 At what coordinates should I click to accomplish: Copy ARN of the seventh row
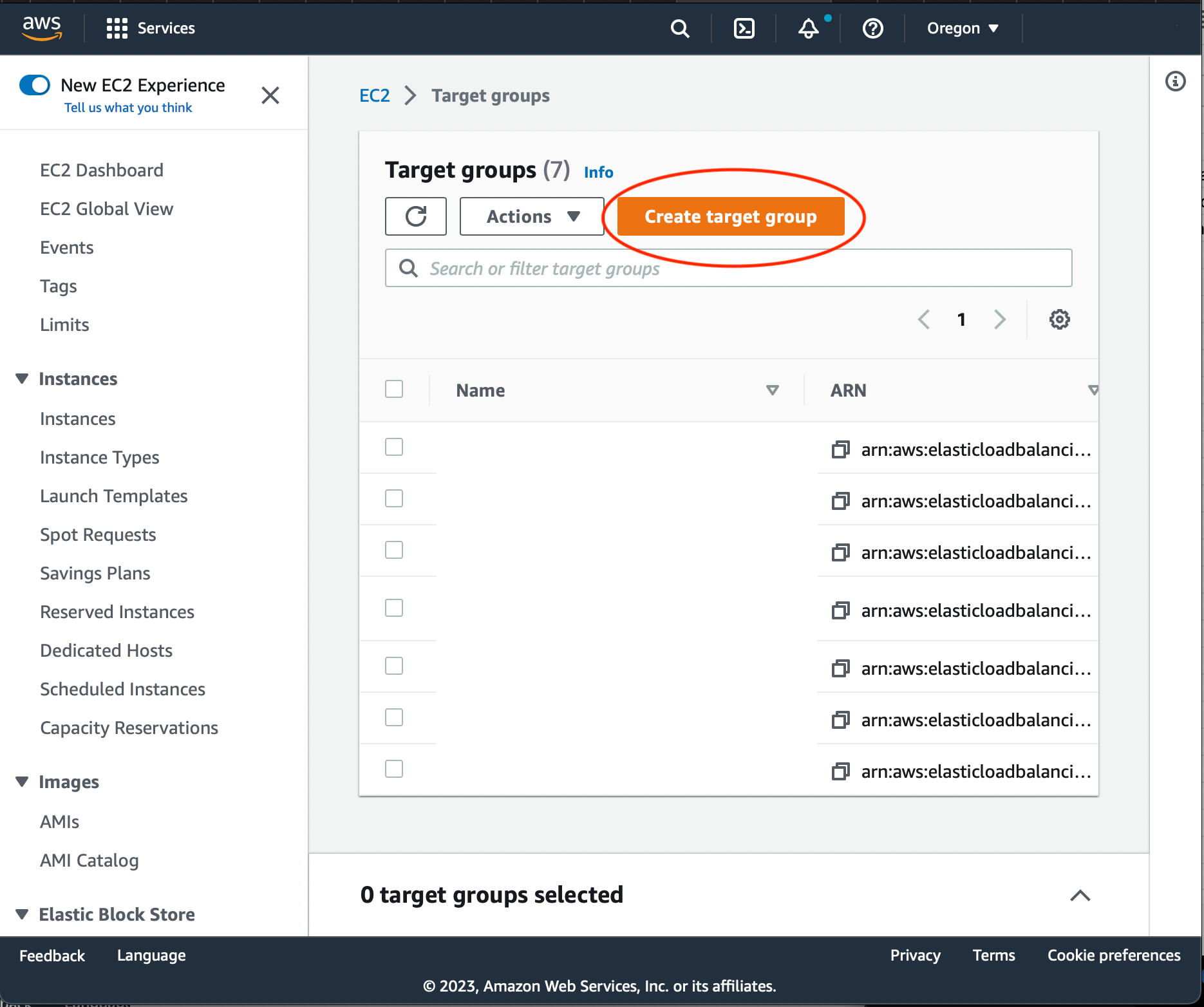[x=840, y=771]
